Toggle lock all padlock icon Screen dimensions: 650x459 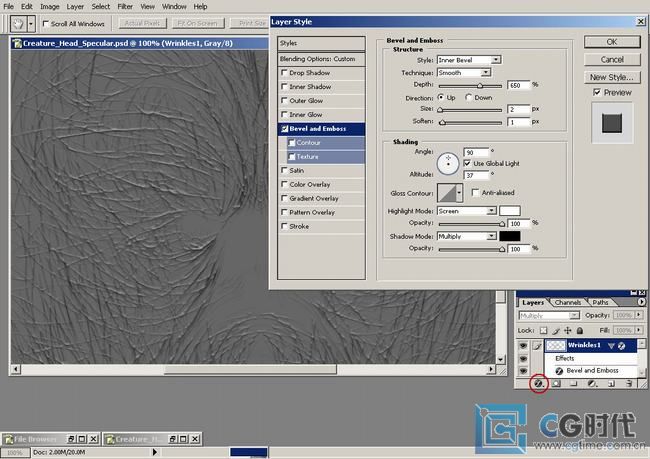(x=580, y=330)
